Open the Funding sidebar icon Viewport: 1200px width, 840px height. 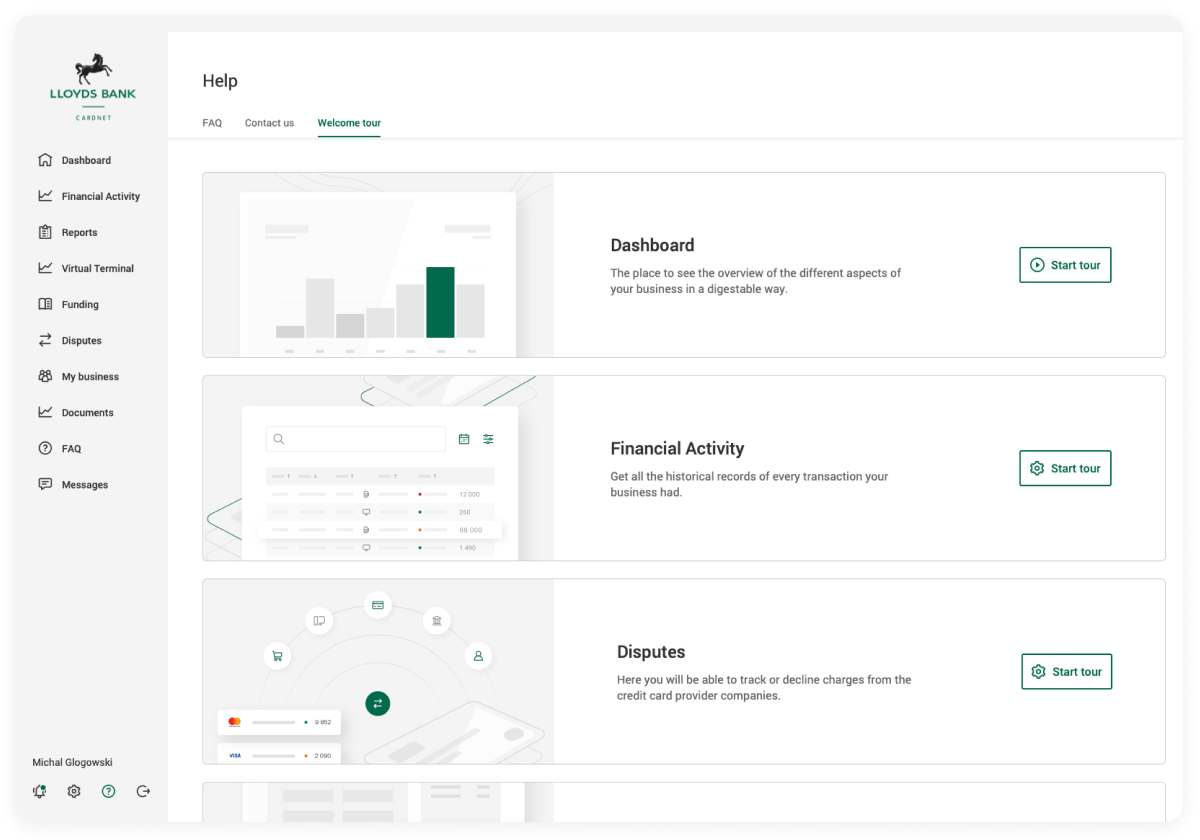tap(45, 304)
